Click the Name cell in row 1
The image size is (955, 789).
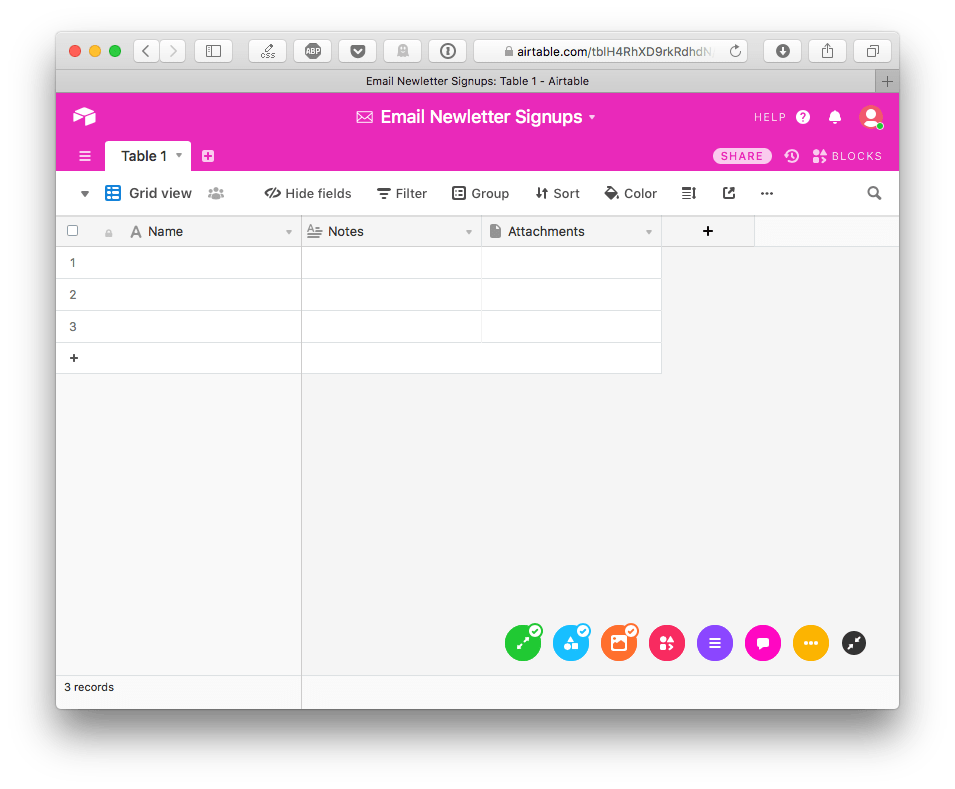(193, 263)
